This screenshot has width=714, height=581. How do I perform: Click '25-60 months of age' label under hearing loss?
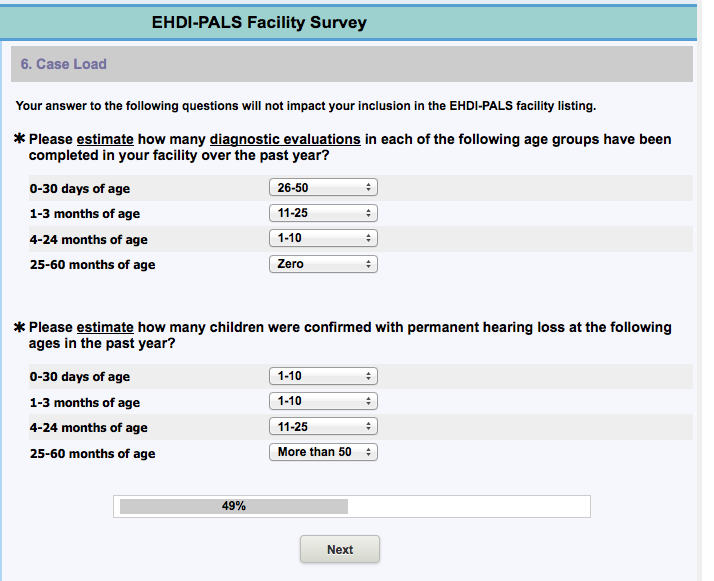coord(92,453)
